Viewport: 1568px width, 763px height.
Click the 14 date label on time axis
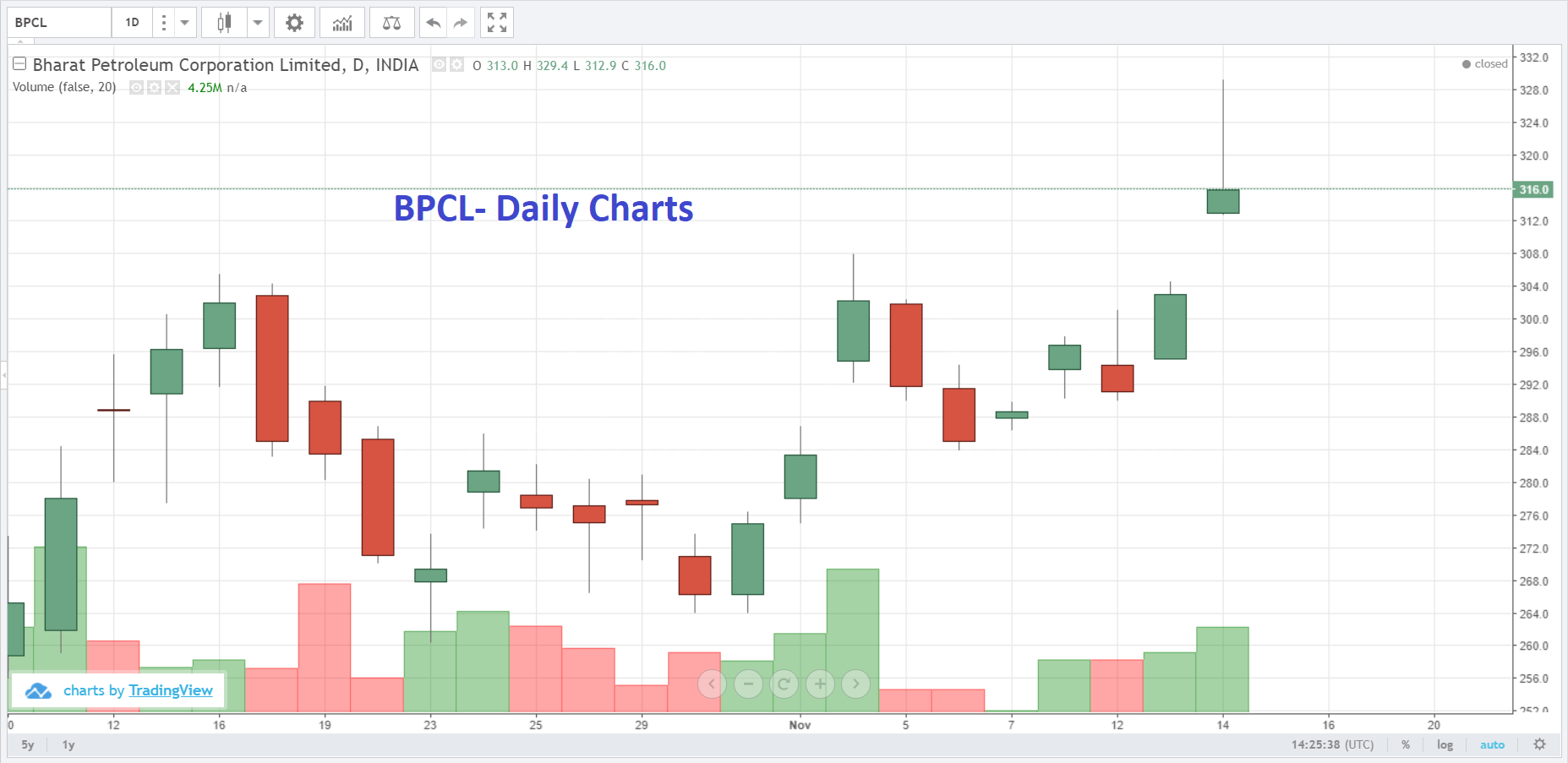click(x=1223, y=725)
